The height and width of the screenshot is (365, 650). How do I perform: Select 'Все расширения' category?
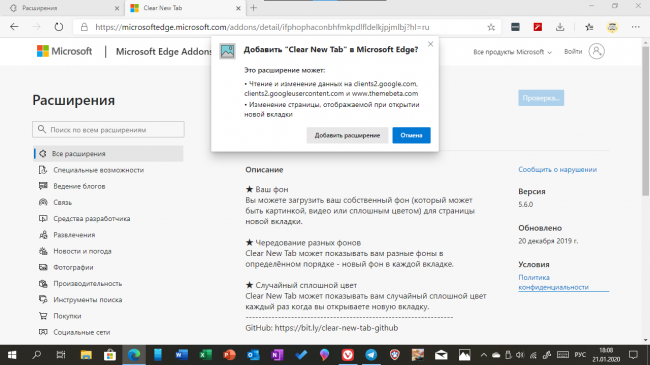[108, 153]
